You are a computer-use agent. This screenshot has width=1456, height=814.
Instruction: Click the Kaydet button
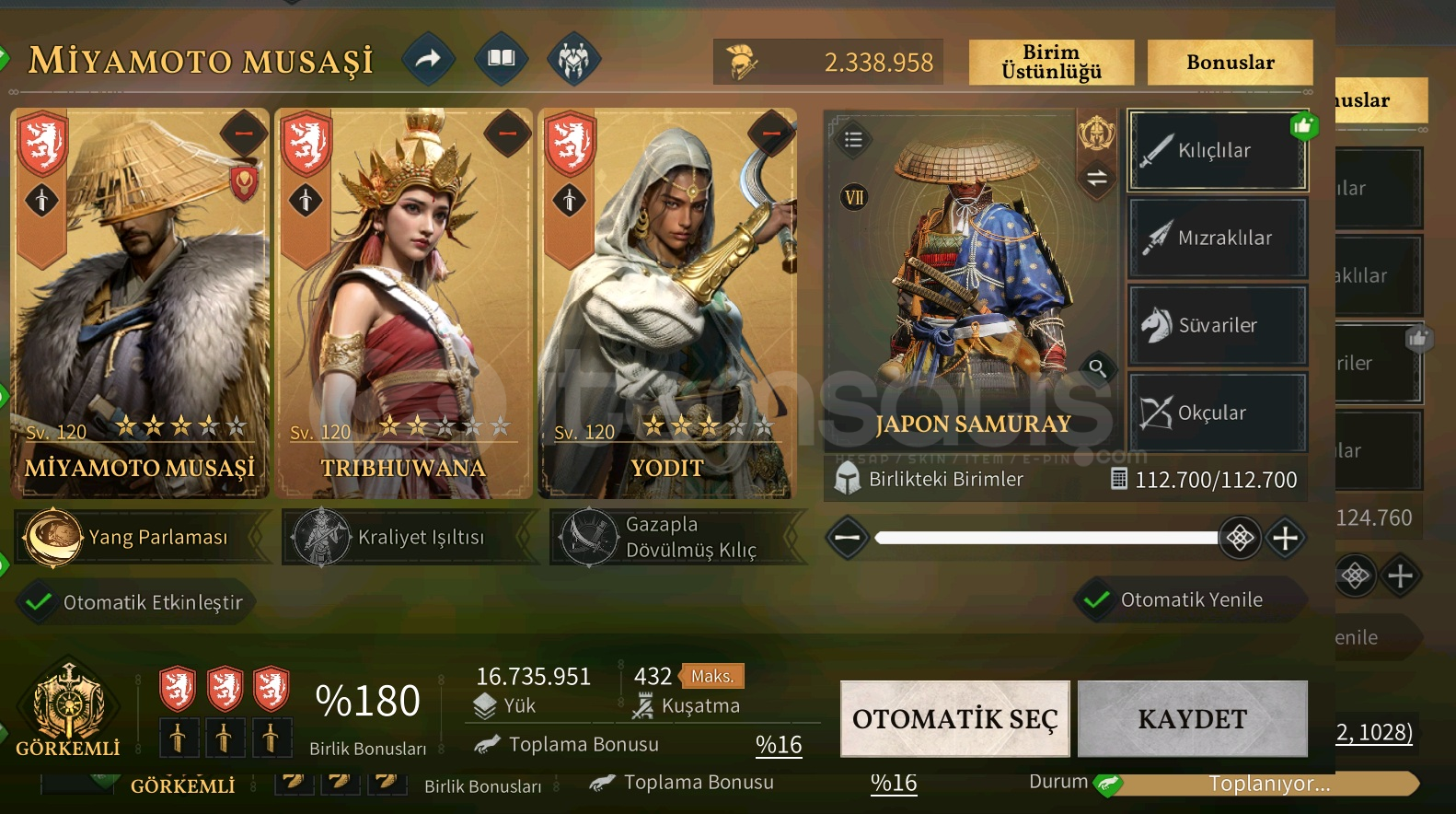1193,719
